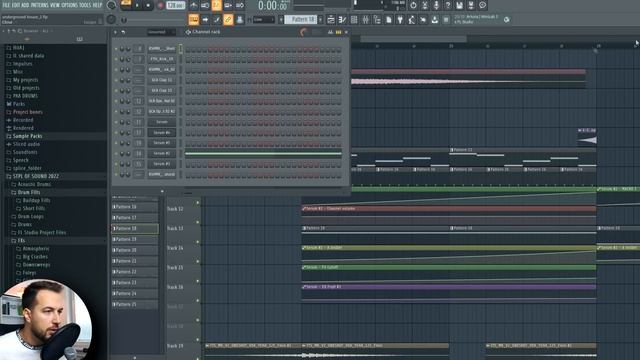The width and height of the screenshot is (640, 360).
Task: Open the snap 'Line' dropdown
Action: pyautogui.click(x=263, y=19)
